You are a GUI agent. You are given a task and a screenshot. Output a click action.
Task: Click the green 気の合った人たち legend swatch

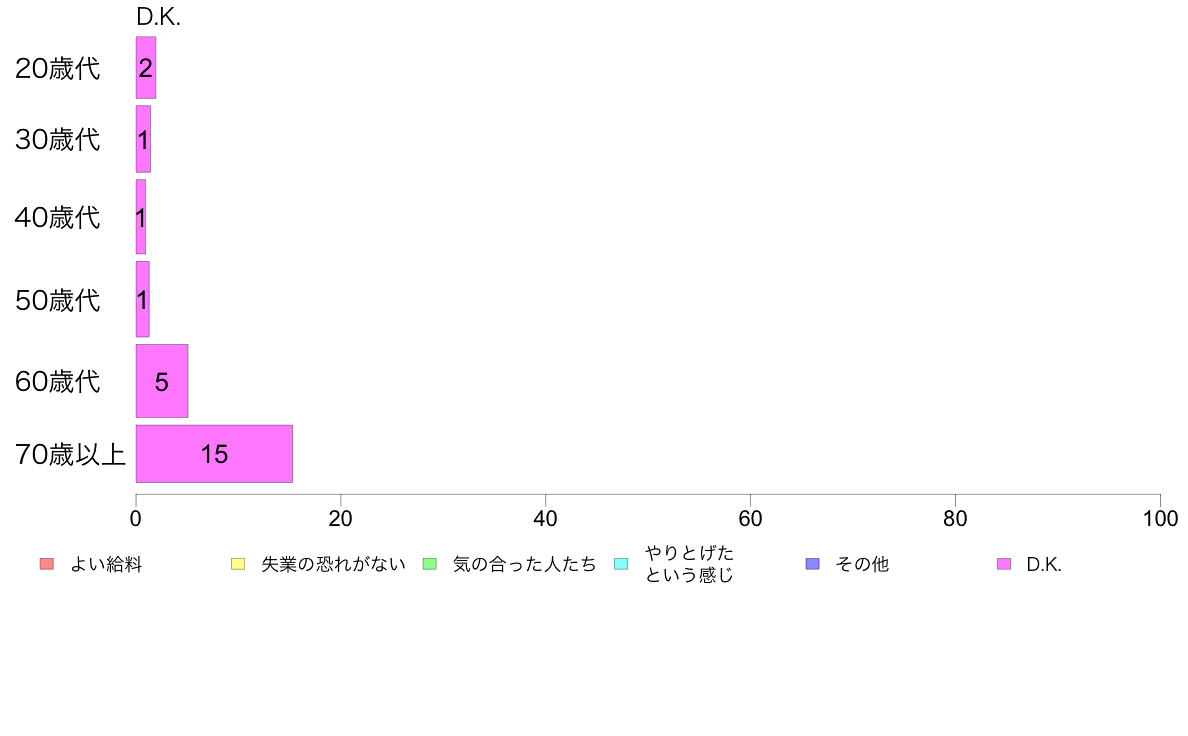(430, 564)
